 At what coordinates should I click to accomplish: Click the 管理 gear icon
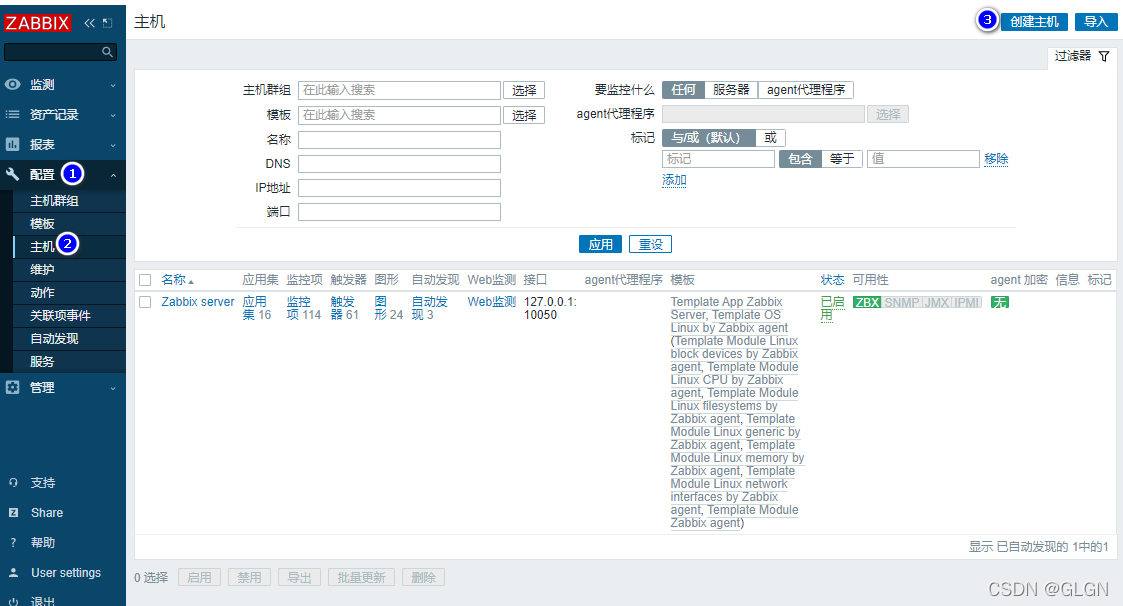(x=13, y=388)
